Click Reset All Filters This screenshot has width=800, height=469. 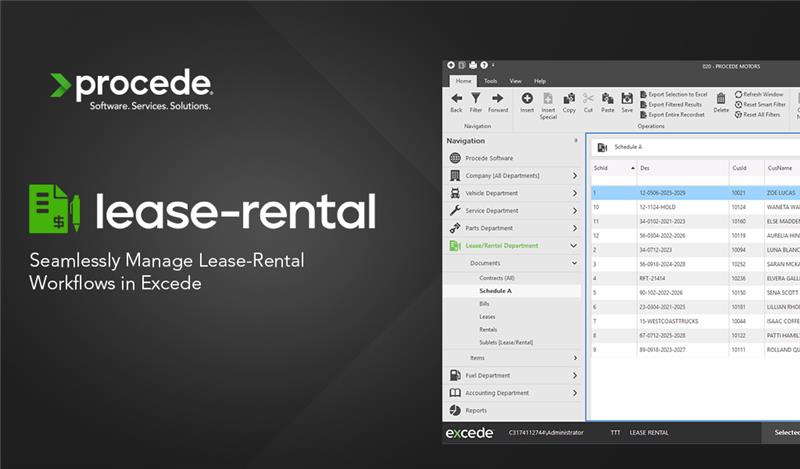pos(757,115)
